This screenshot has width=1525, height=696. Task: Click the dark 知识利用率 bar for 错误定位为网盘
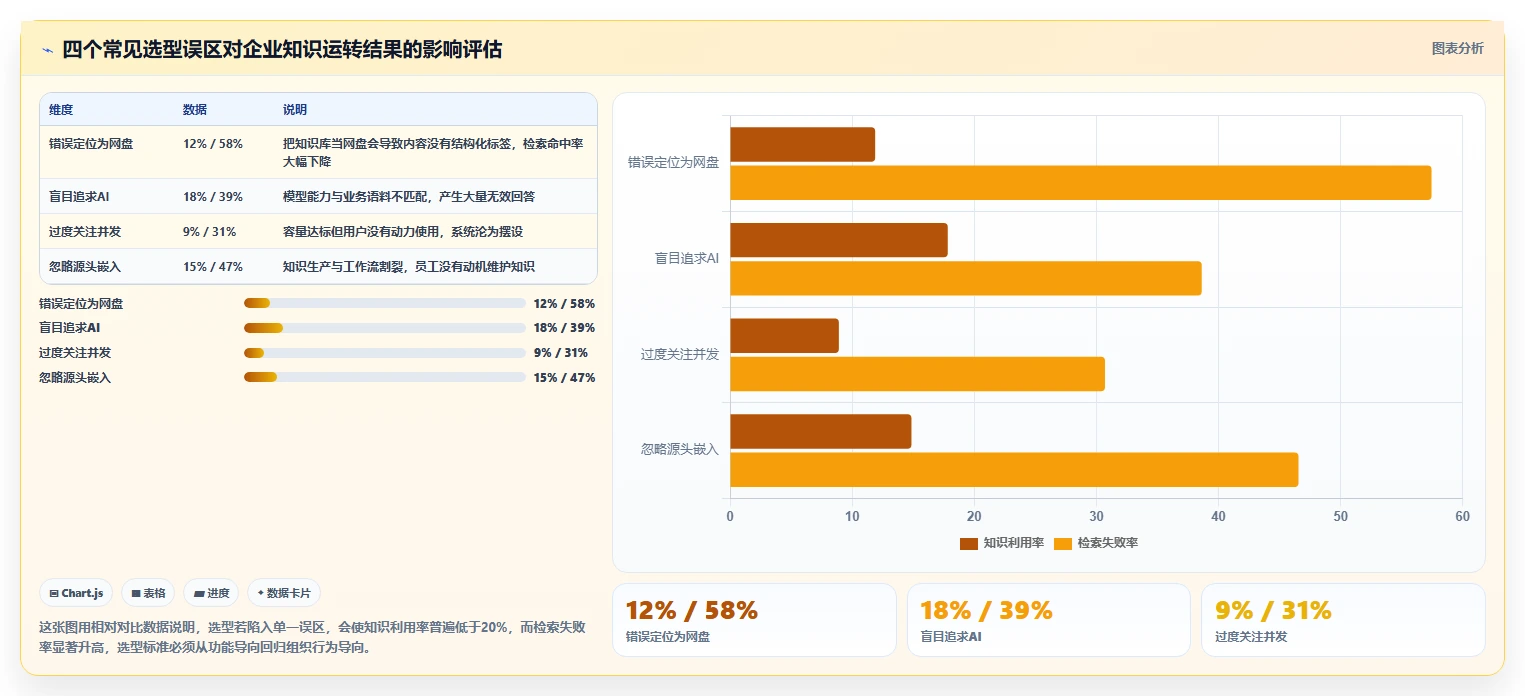point(803,145)
